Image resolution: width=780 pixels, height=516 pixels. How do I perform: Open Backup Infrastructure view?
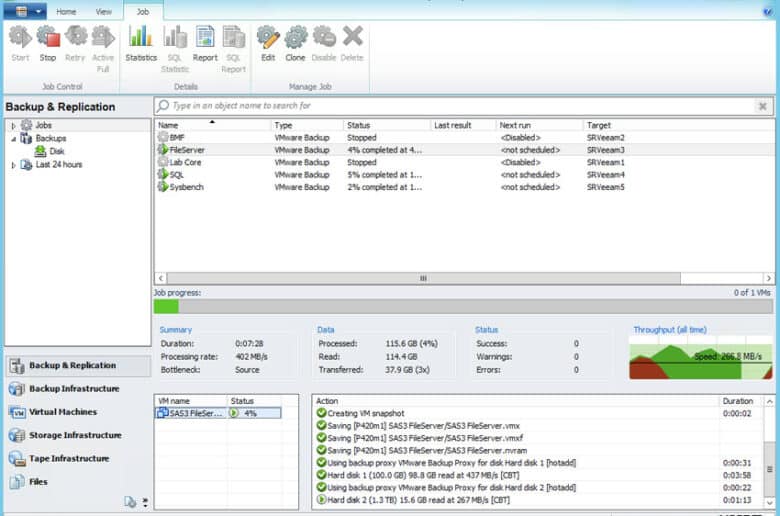pos(78,389)
